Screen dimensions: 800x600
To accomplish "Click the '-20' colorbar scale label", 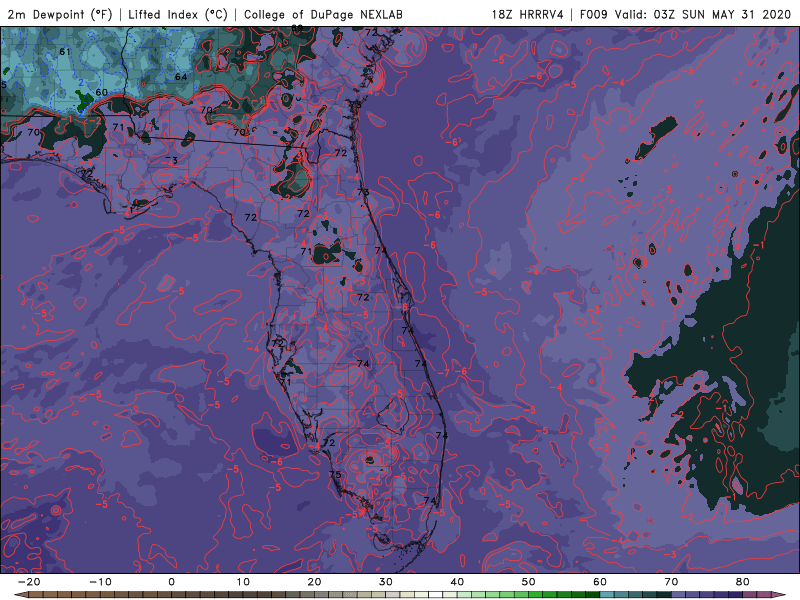I will [29, 582].
